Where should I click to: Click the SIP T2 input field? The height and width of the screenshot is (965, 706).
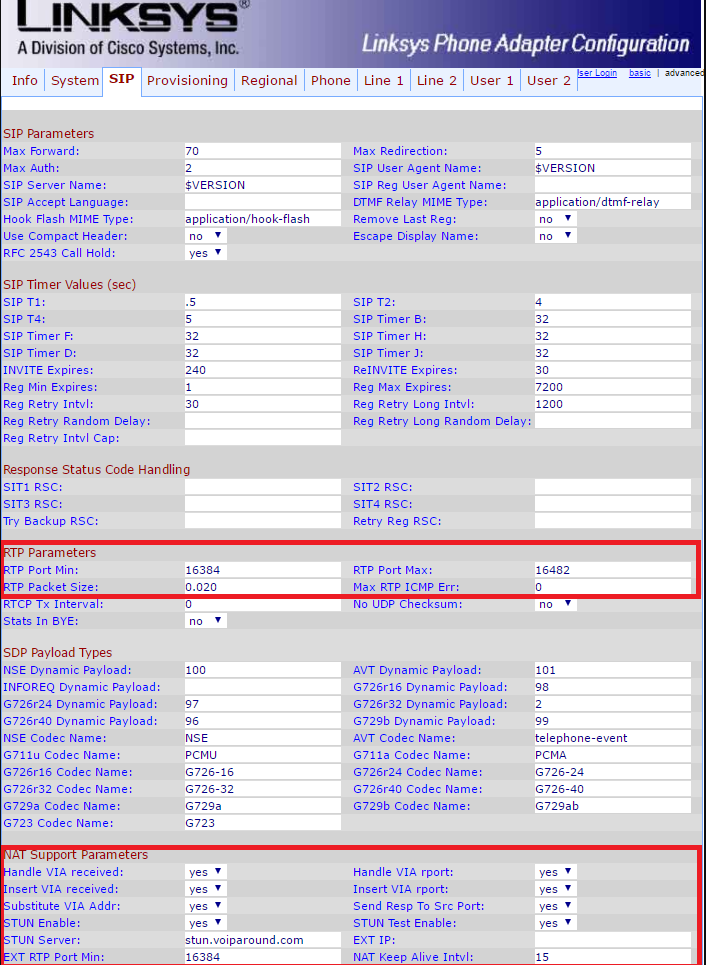pos(613,302)
